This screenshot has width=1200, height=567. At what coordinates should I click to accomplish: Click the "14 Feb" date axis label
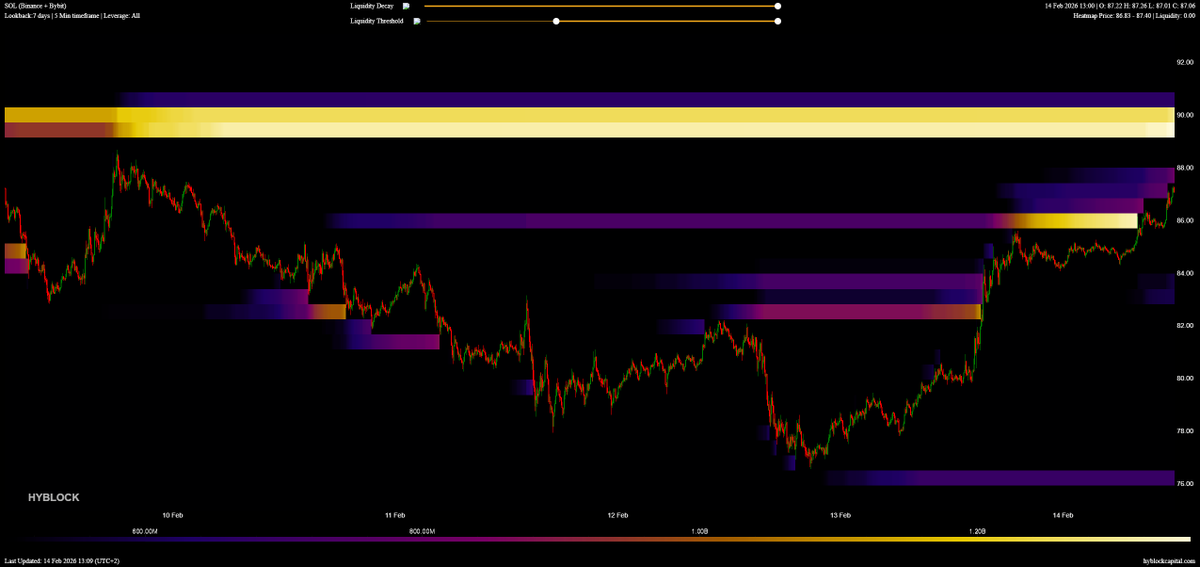(1063, 515)
